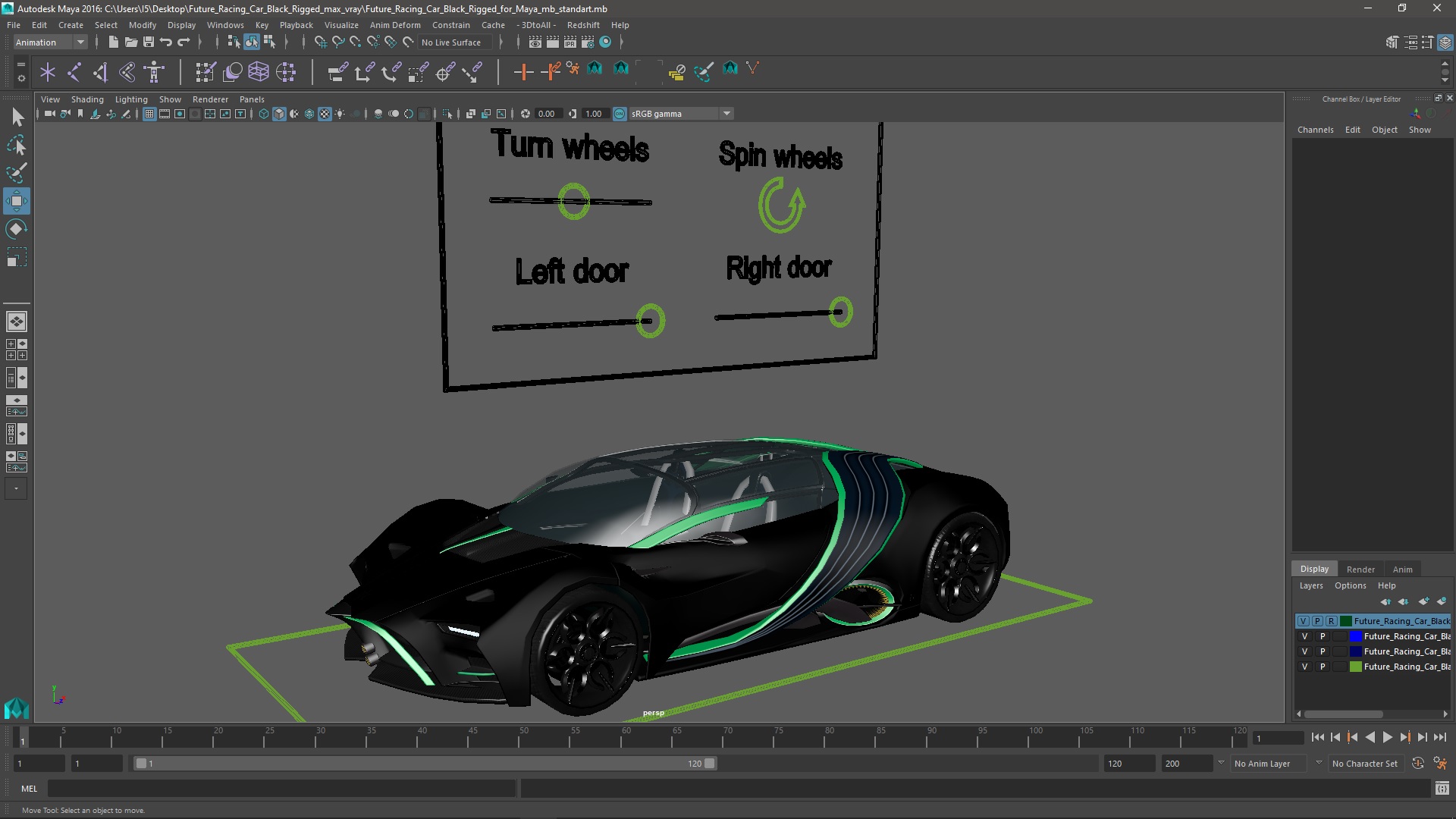Undo the last action via toolbar arrow

(165, 42)
